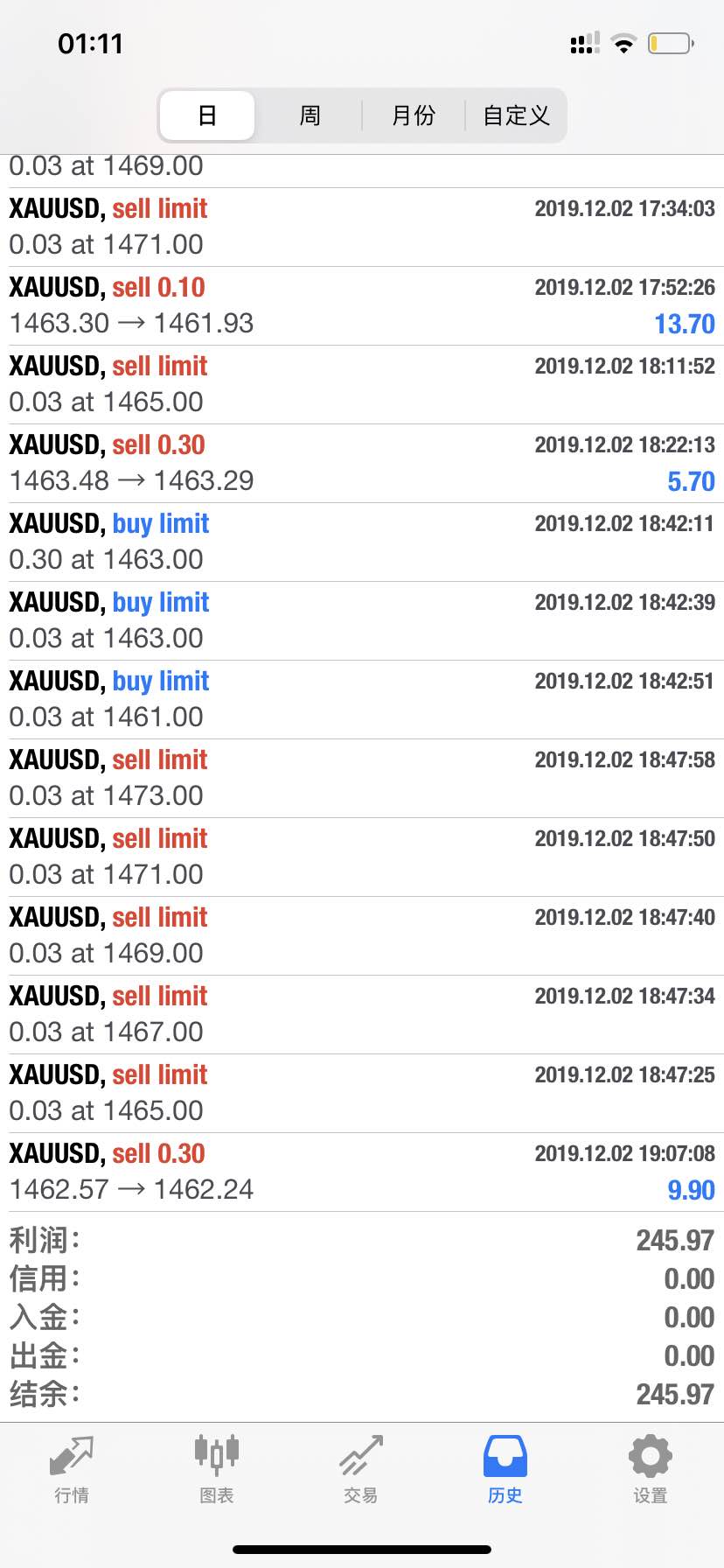Switch to the 月份 month period

click(414, 115)
